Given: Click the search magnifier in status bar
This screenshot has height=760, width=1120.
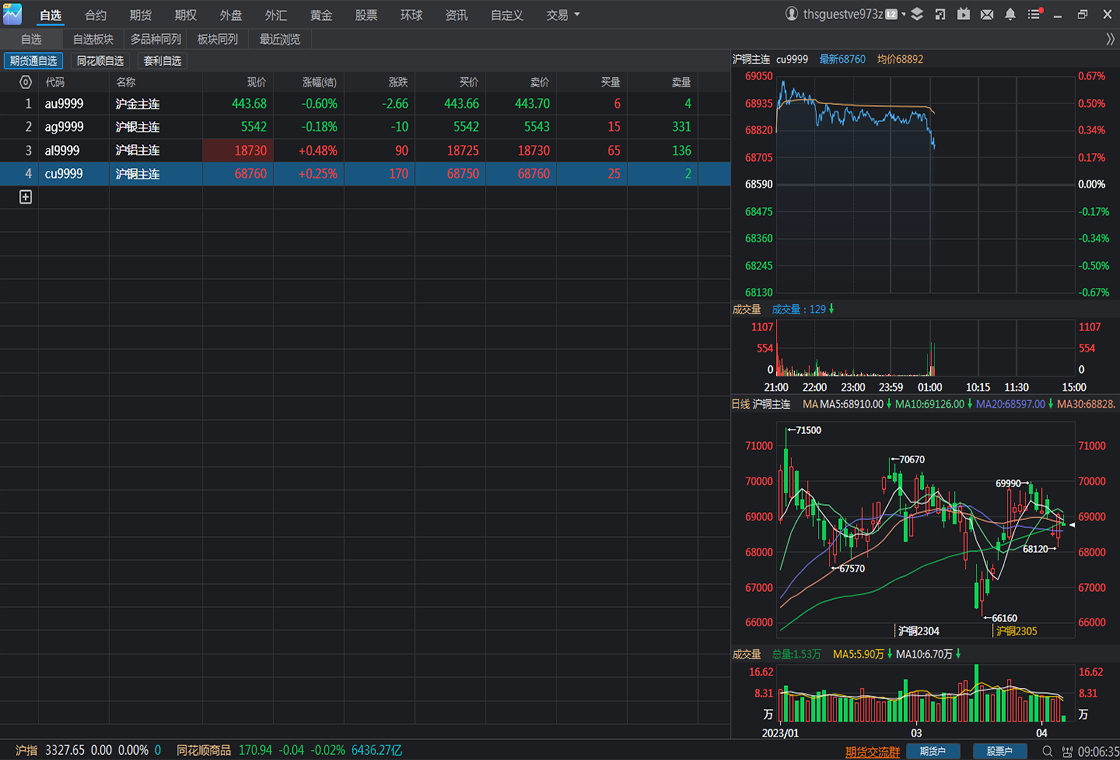Looking at the screenshot, I should pyautogui.click(x=1047, y=751).
